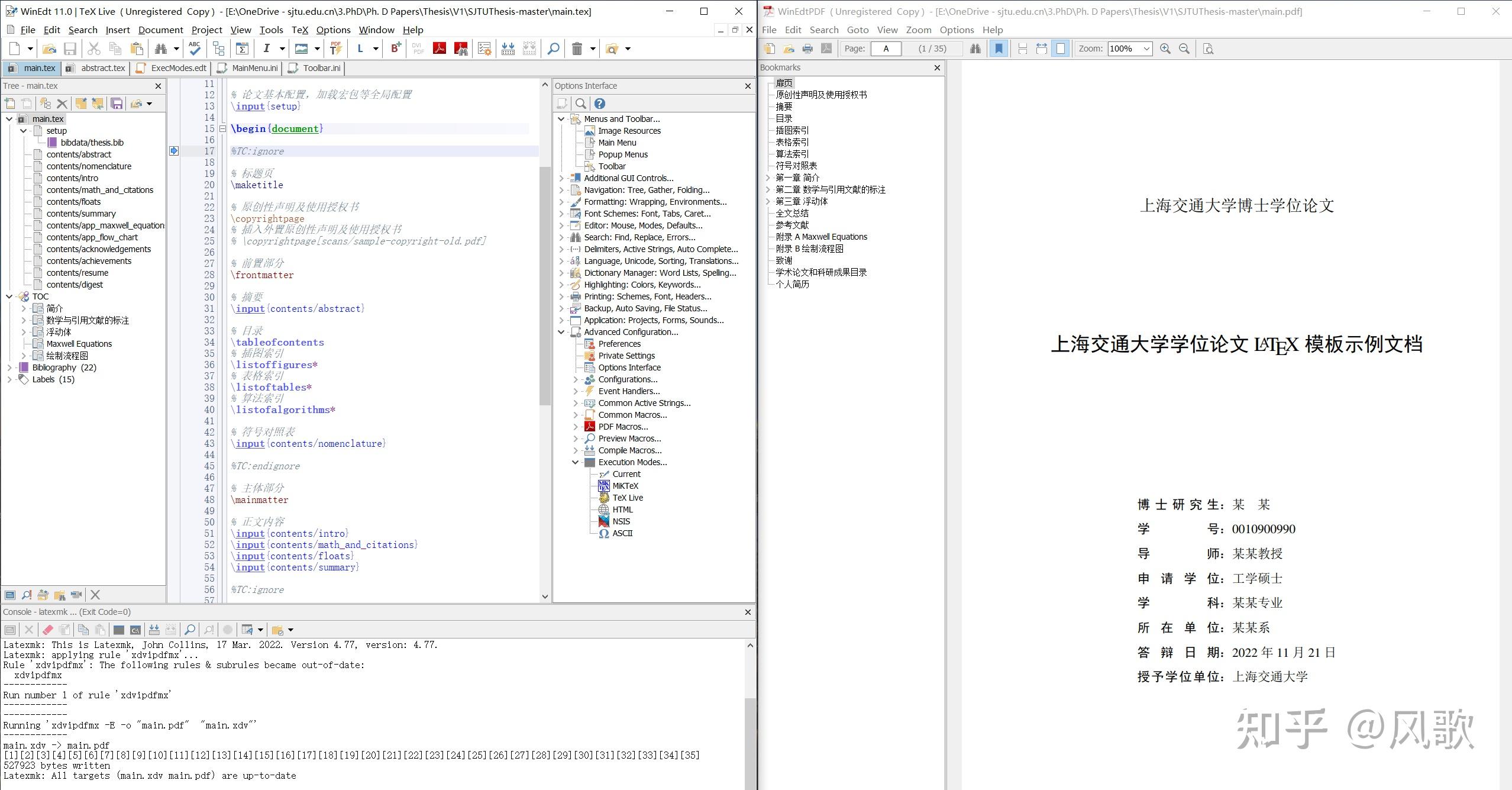Screen dimensions: 1512x790
Task: Click the Save project icon in Tree toolbar
Action: (117, 104)
